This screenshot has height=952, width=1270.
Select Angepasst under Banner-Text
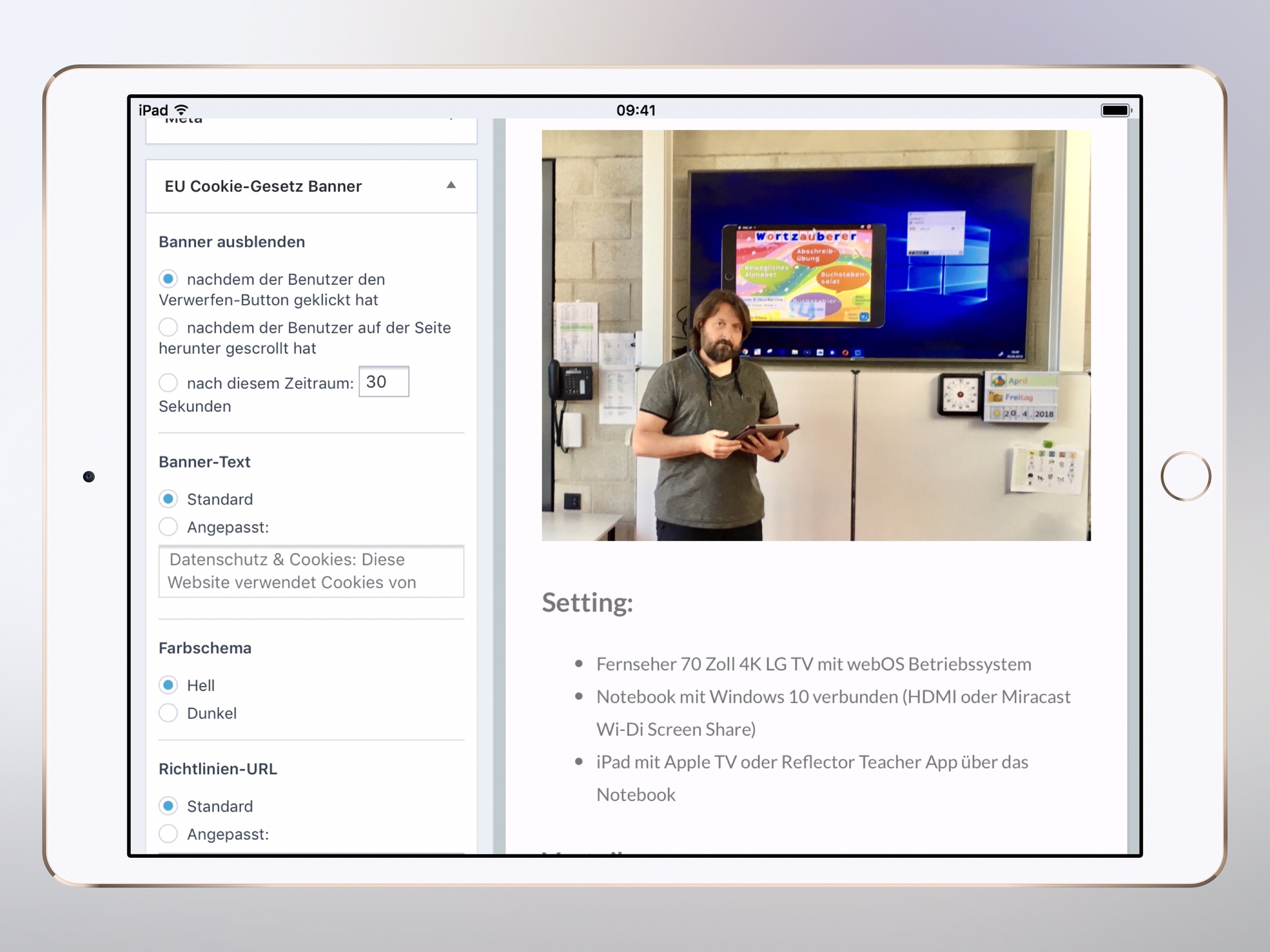[168, 526]
